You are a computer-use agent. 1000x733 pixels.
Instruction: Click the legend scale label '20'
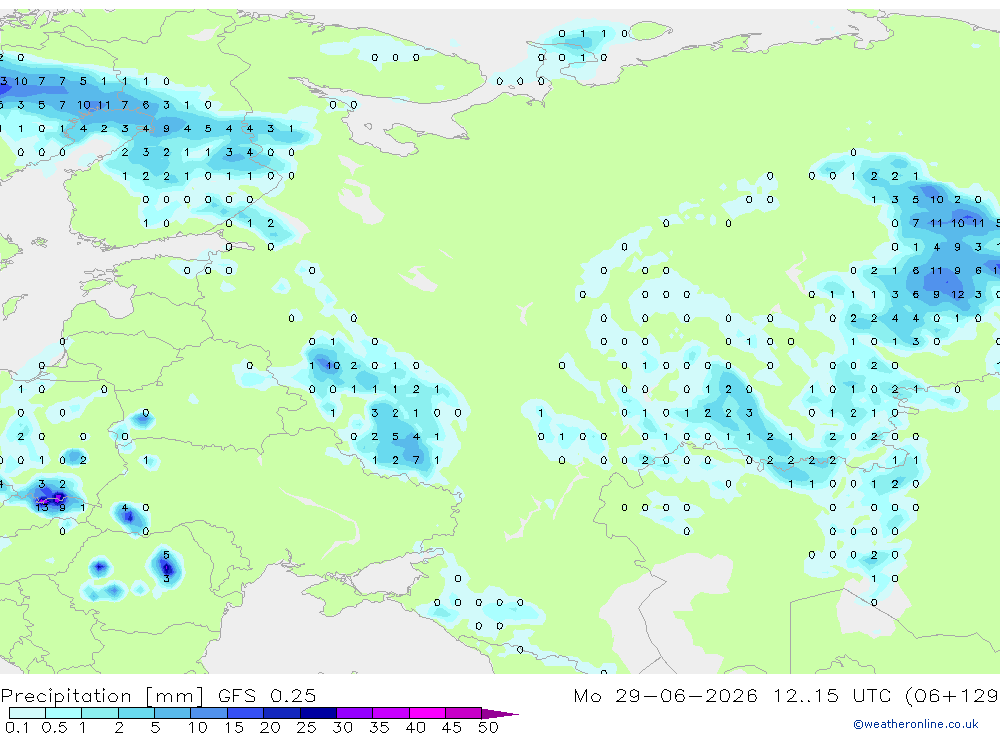(270, 727)
